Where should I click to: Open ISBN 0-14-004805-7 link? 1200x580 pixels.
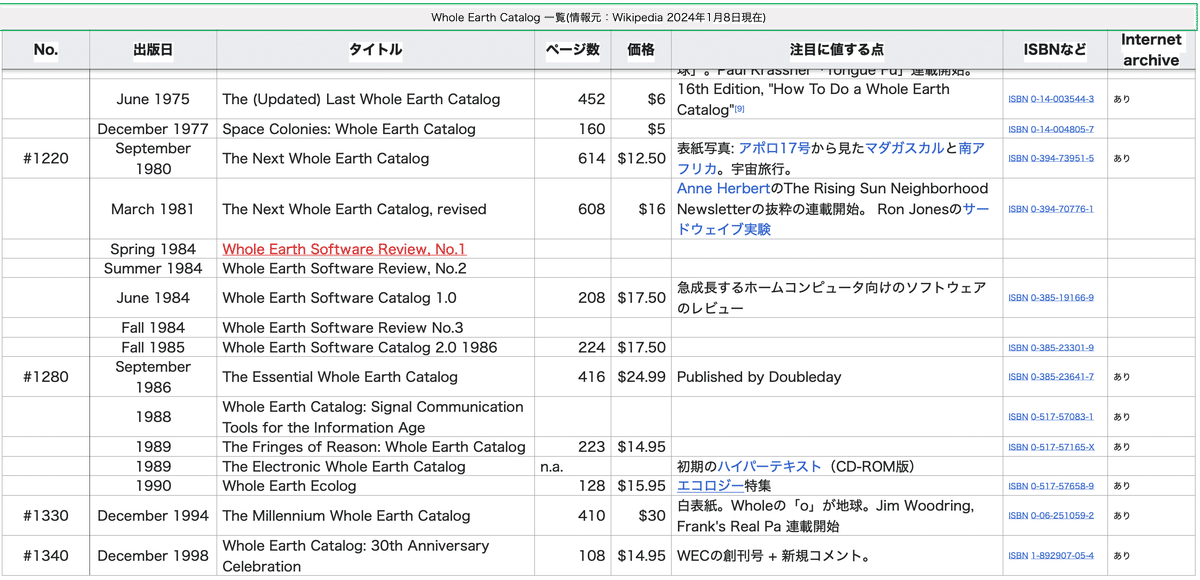[1051, 130]
